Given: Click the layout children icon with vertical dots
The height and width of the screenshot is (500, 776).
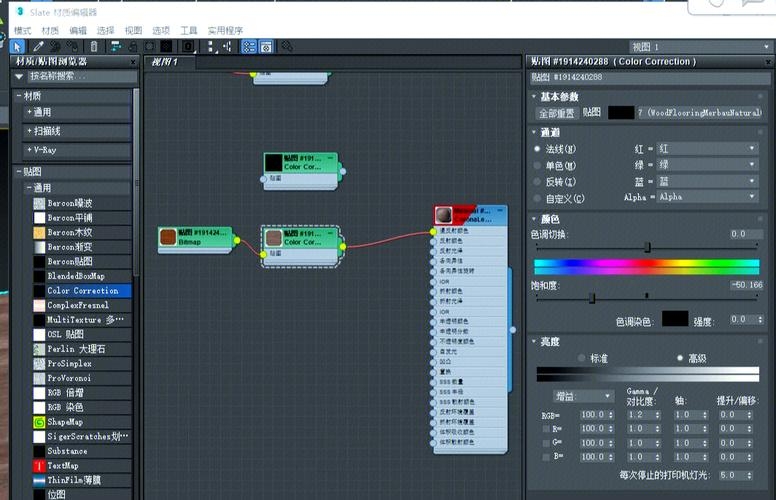Looking at the screenshot, I should pyautogui.click(x=210, y=47).
